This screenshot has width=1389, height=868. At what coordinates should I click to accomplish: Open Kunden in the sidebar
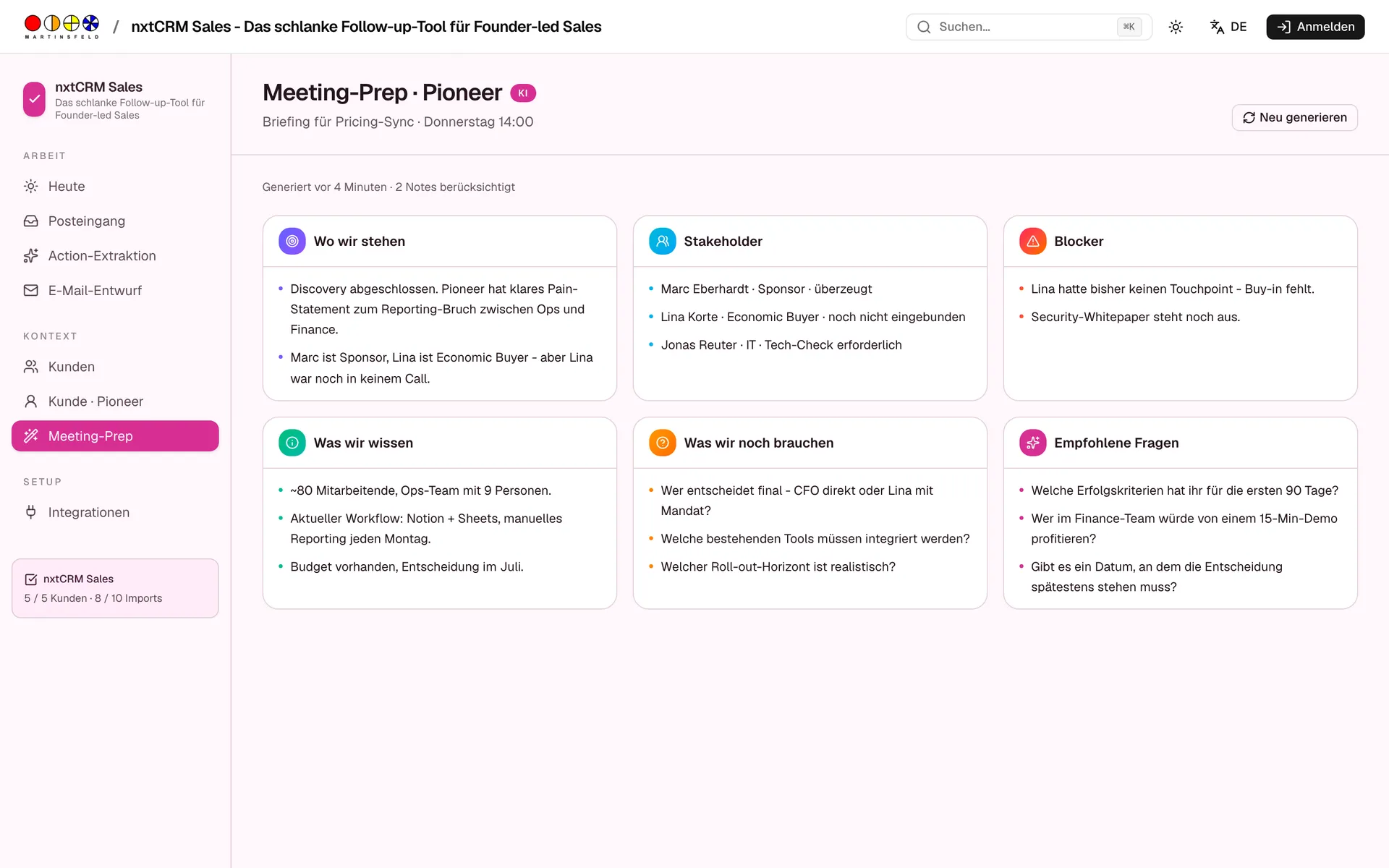(x=115, y=367)
